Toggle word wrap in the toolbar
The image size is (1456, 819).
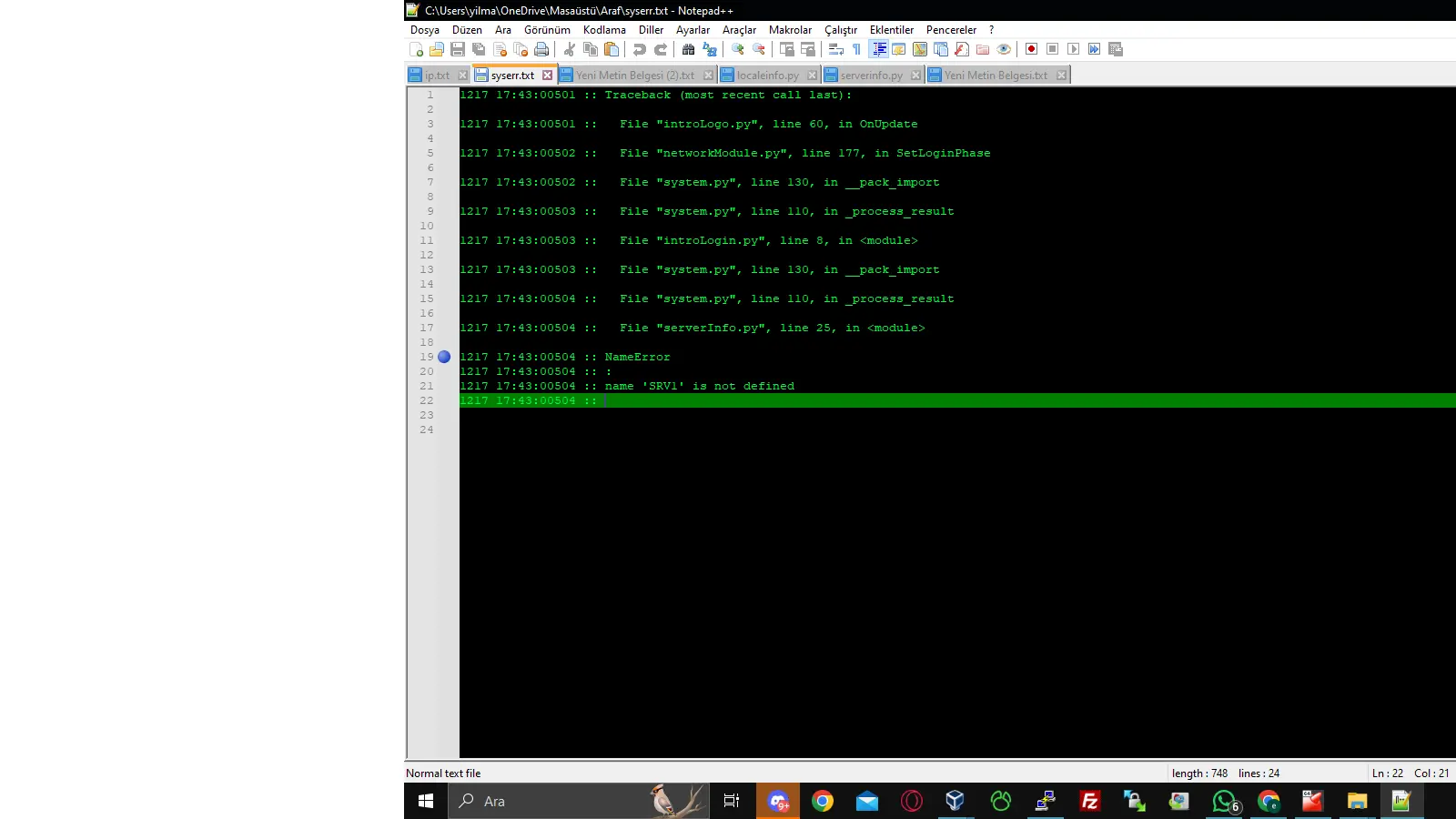(x=836, y=49)
